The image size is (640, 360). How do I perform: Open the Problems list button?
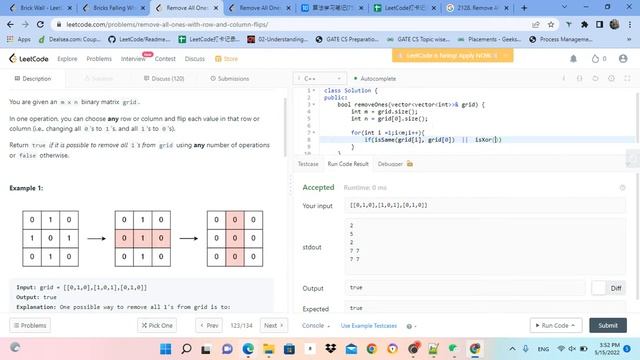(30, 325)
